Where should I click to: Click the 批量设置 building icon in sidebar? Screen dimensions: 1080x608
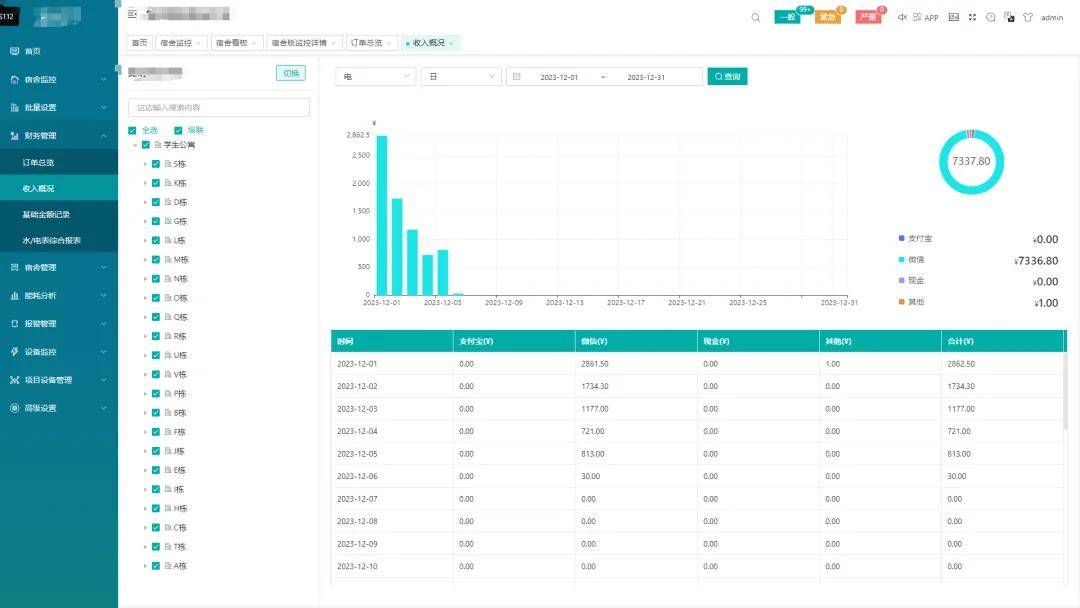[x=14, y=107]
